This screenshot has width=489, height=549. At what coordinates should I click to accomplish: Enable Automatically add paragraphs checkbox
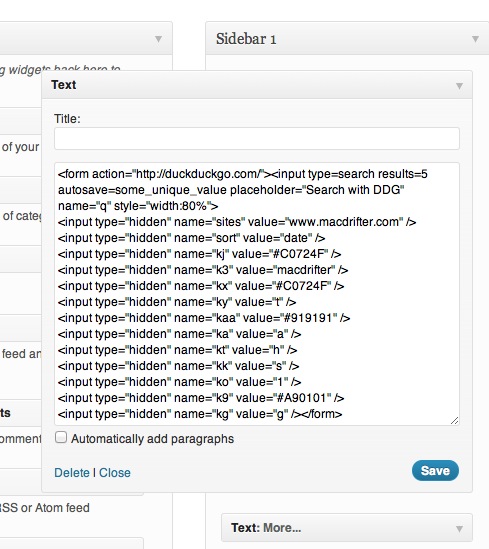(61, 437)
